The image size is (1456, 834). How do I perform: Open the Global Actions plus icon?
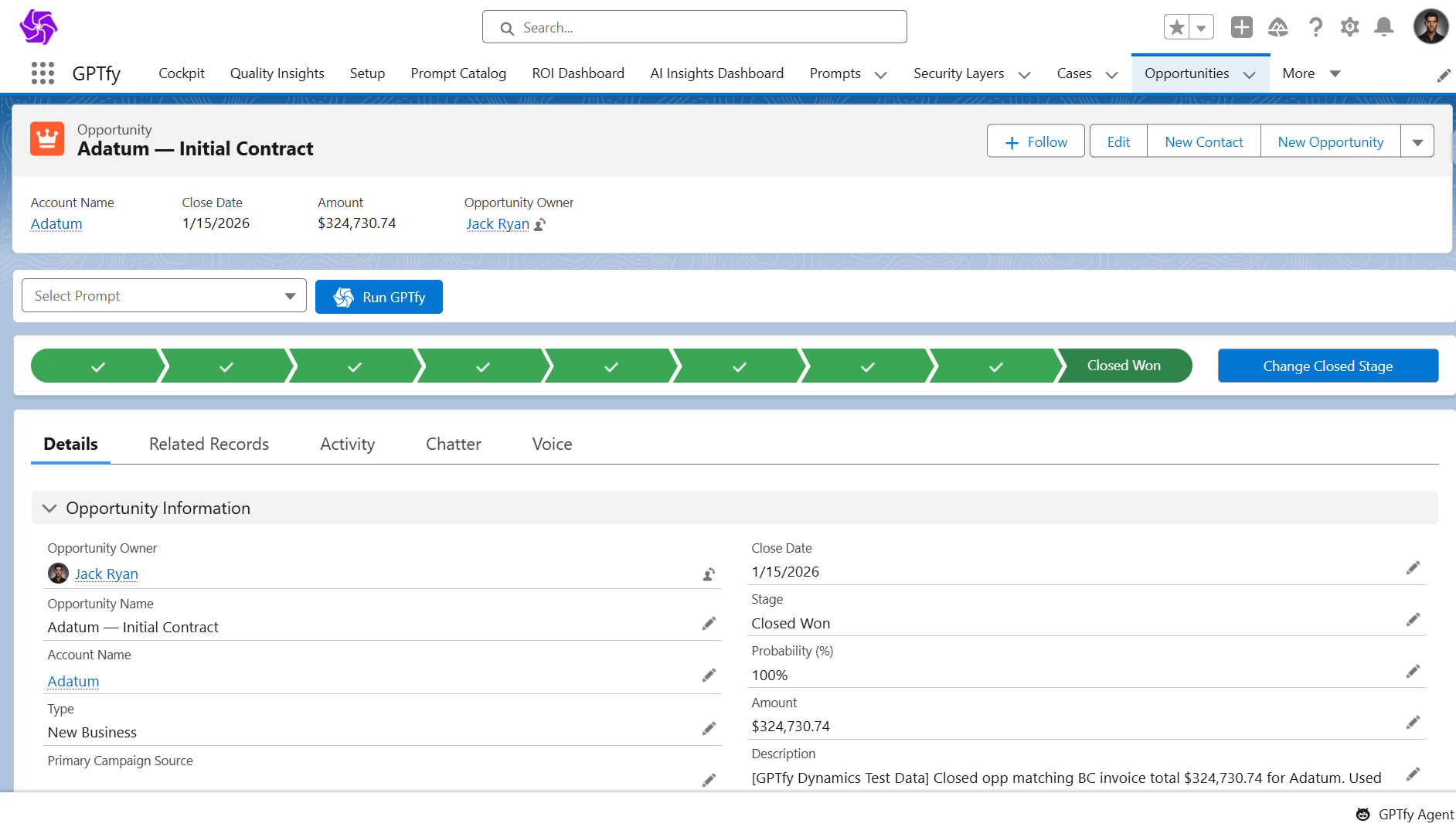[x=1241, y=27]
